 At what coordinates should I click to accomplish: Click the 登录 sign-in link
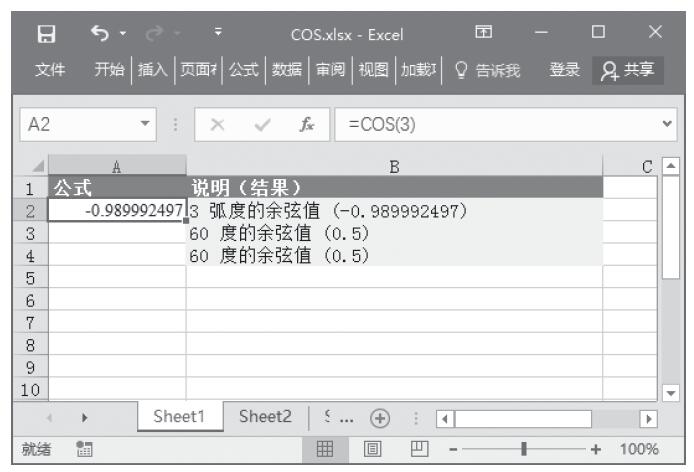[x=565, y=69]
